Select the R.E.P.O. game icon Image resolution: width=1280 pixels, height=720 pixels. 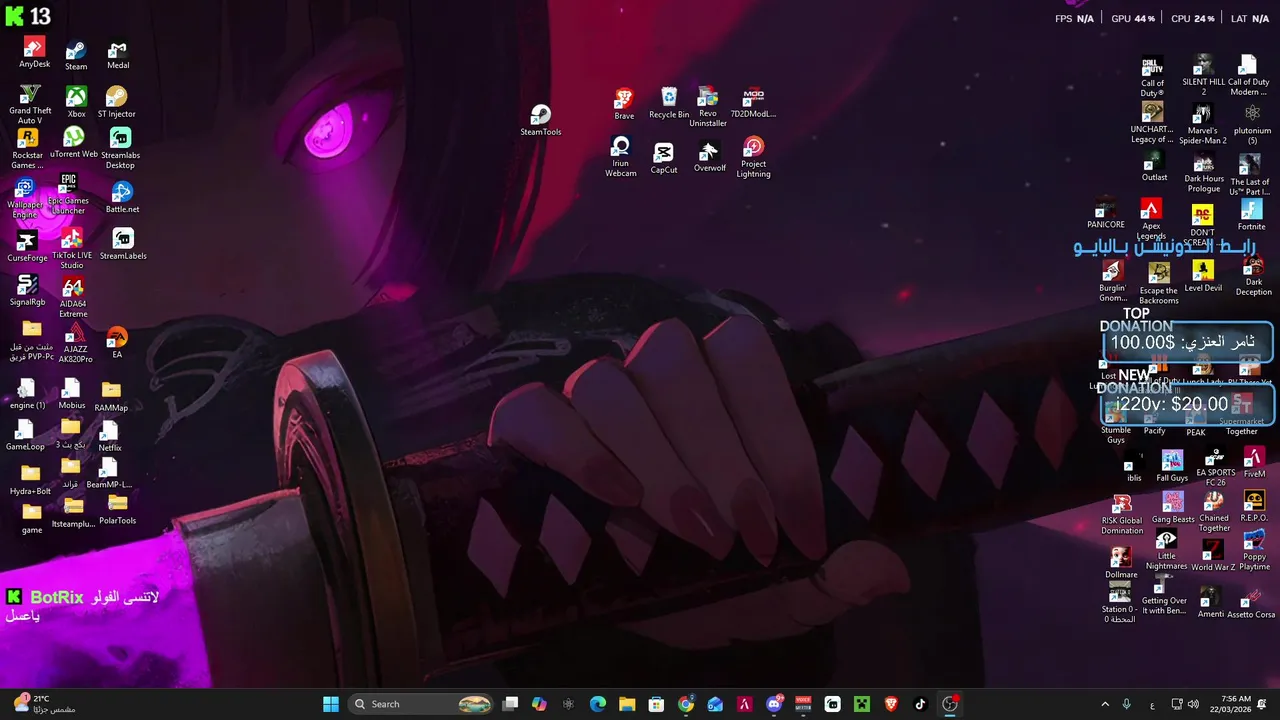click(x=1254, y=507)
